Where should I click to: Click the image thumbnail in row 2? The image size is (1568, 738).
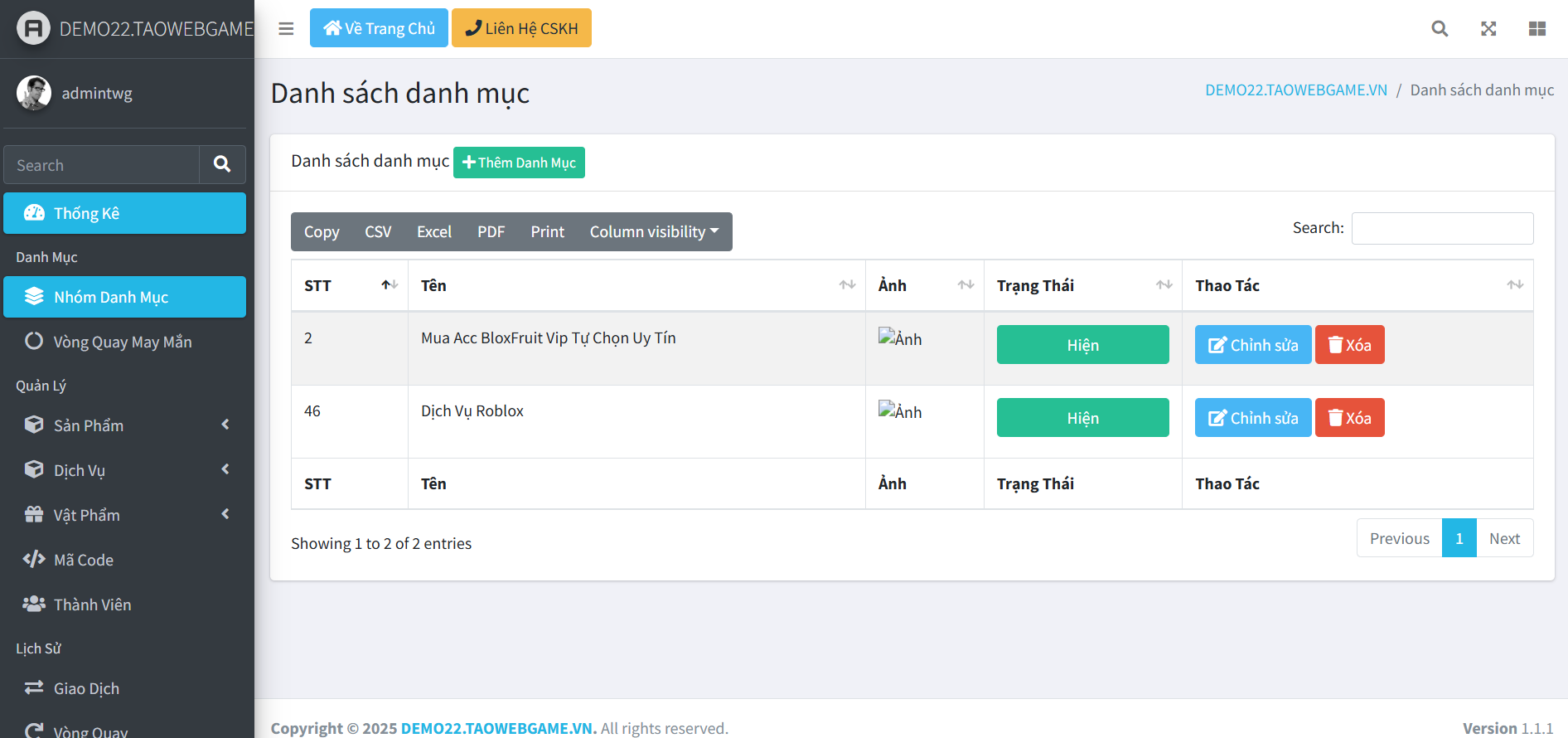tap(900, 337)
